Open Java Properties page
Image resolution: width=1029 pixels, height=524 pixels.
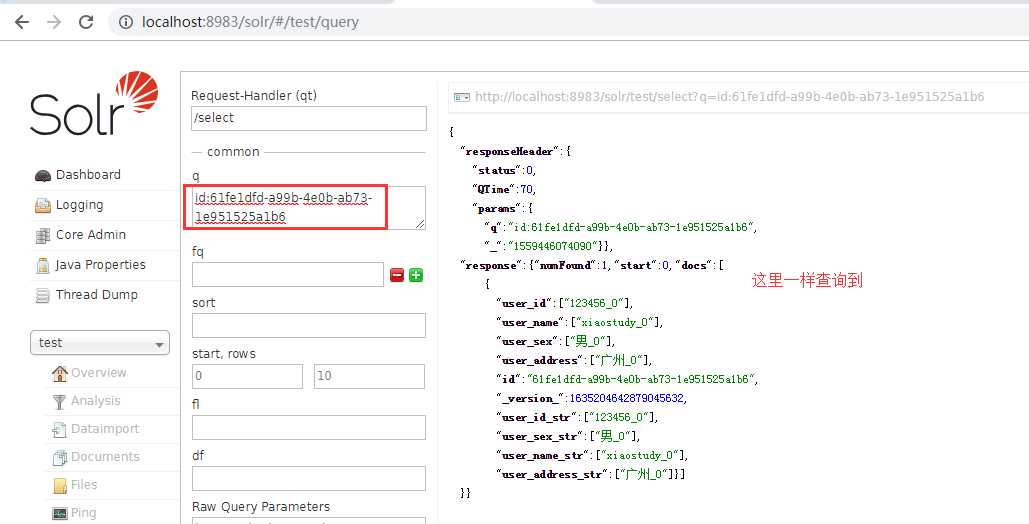[x=100, y=265]
